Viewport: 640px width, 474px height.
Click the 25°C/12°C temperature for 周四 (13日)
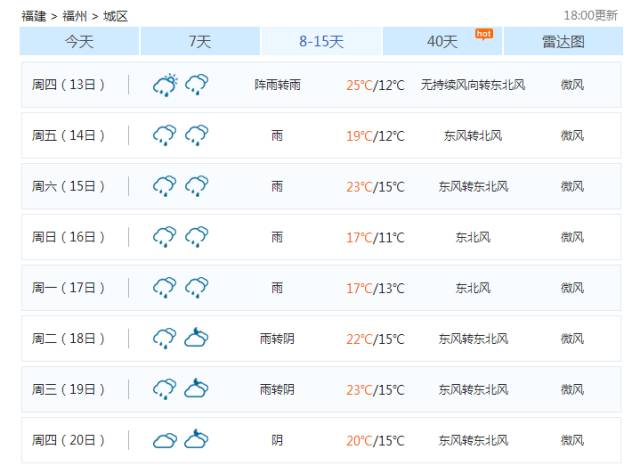pyautogui.click(x=375, y=85)
